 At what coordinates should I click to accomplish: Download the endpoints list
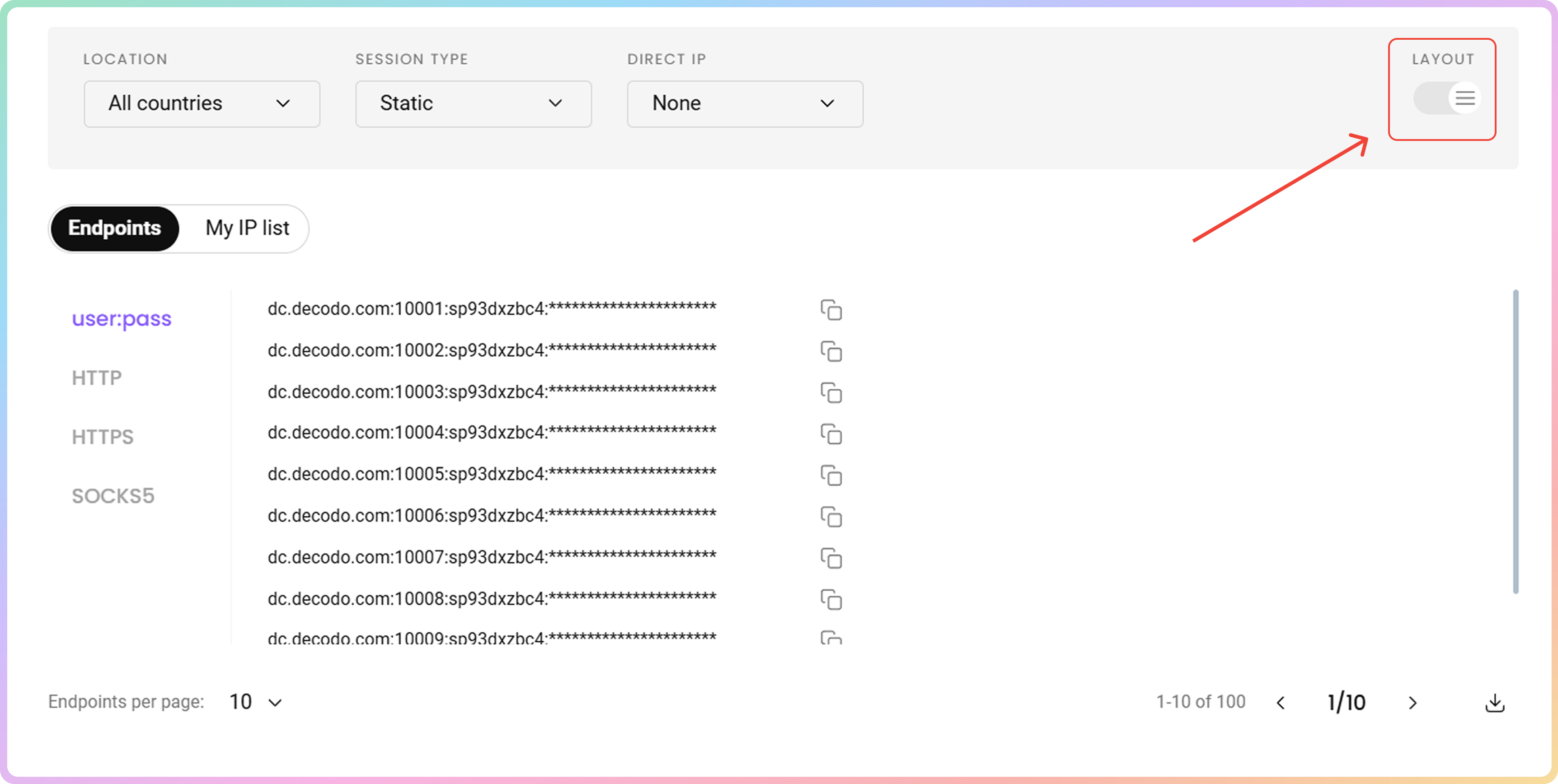click(x=1494, y=702)
